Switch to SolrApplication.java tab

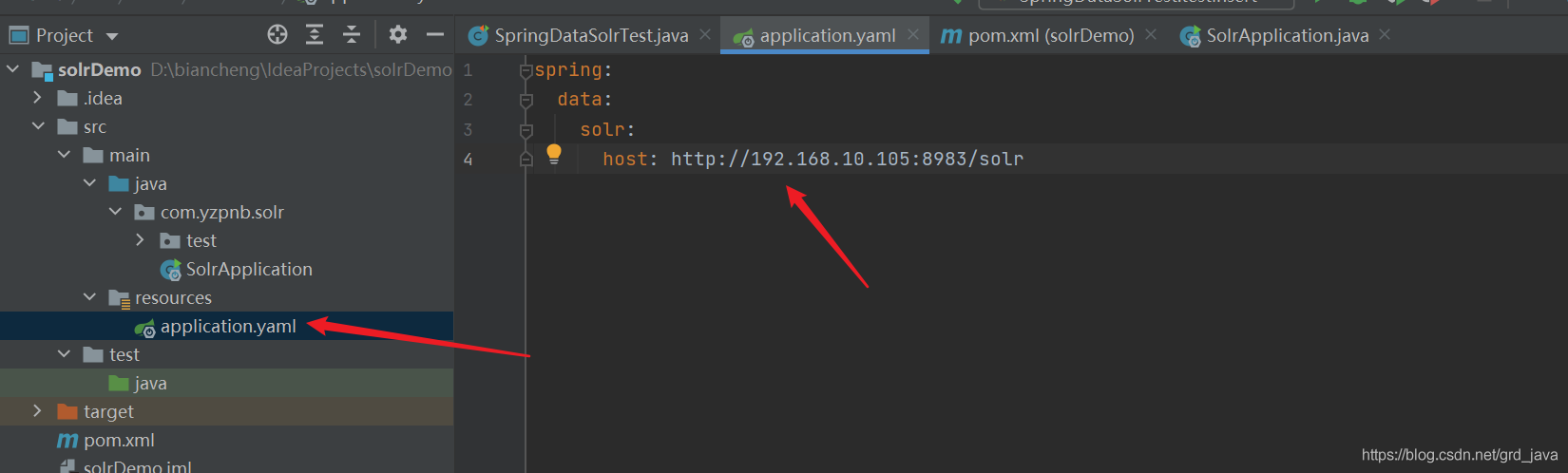1288,36
